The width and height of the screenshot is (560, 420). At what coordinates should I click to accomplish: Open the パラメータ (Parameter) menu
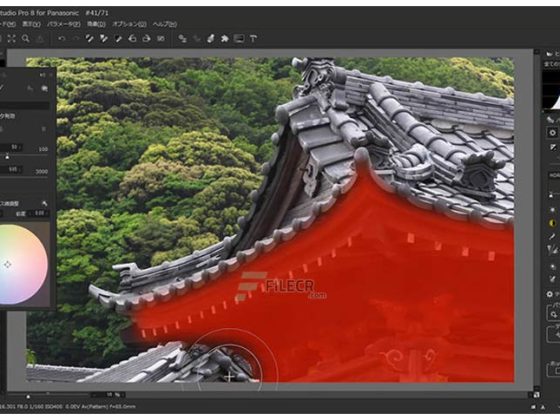click(x=64, y=24)
